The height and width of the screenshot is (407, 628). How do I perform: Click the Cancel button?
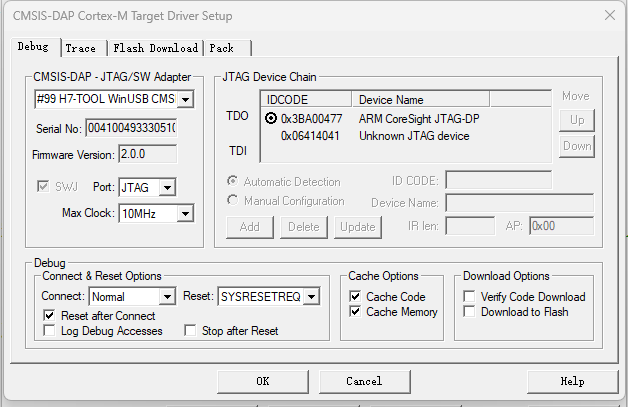[364, 381]
